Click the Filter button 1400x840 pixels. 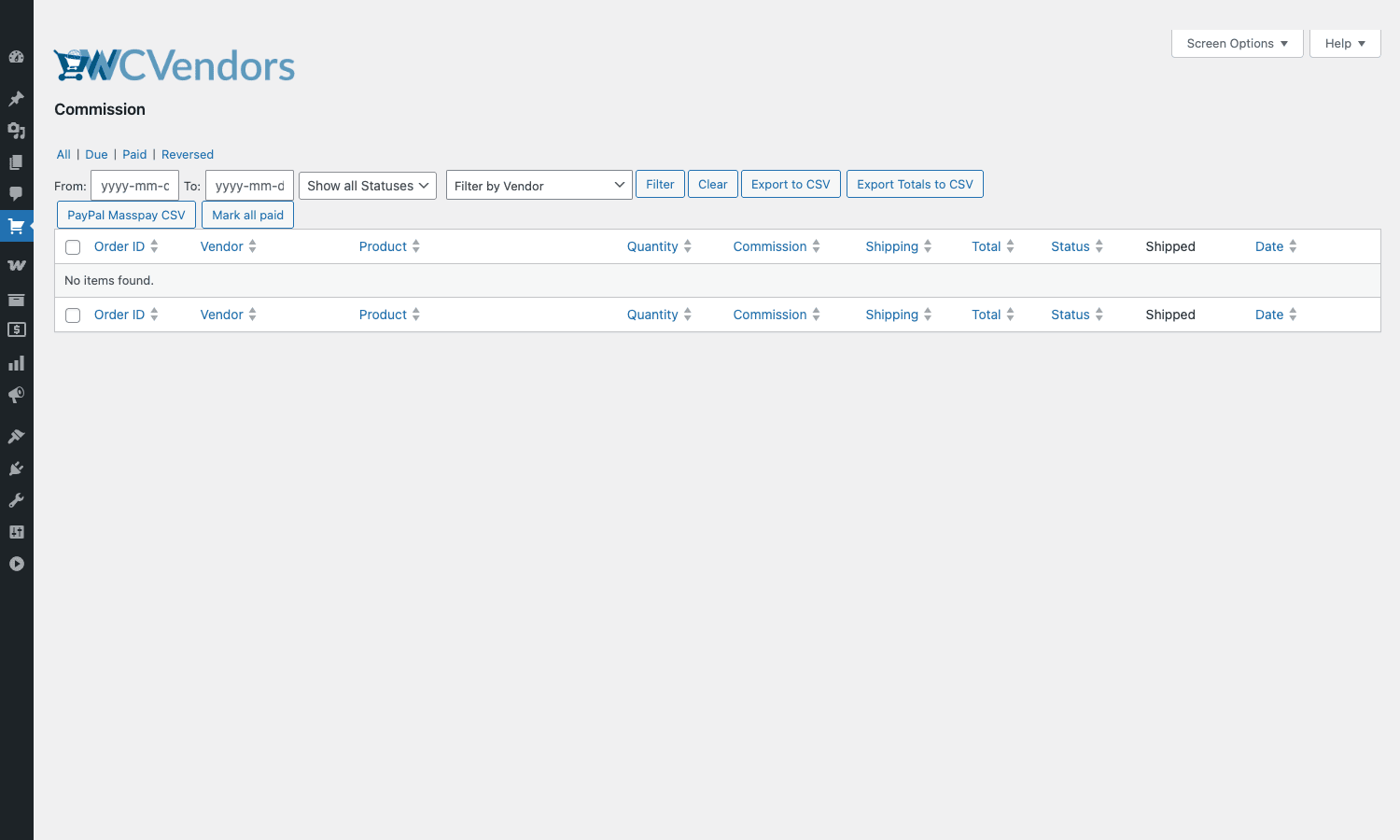[x=660, y=185]
